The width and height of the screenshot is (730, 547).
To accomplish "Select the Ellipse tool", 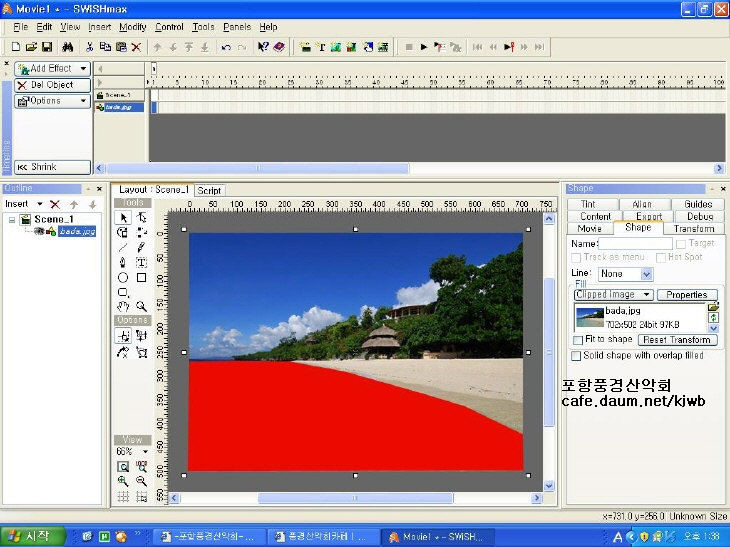I will coord(123,278).
